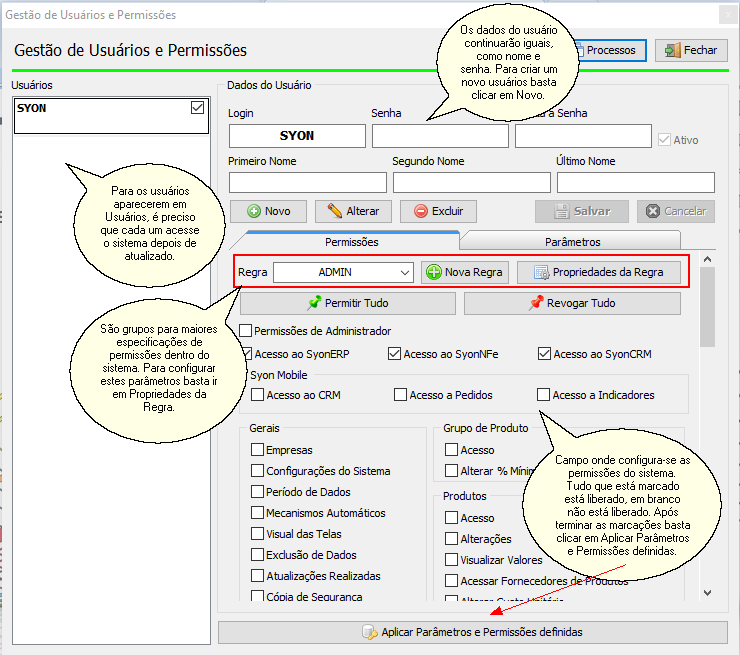Enable Permissões de Administrador checkbox
740x655 pixels.
[246, 331]
